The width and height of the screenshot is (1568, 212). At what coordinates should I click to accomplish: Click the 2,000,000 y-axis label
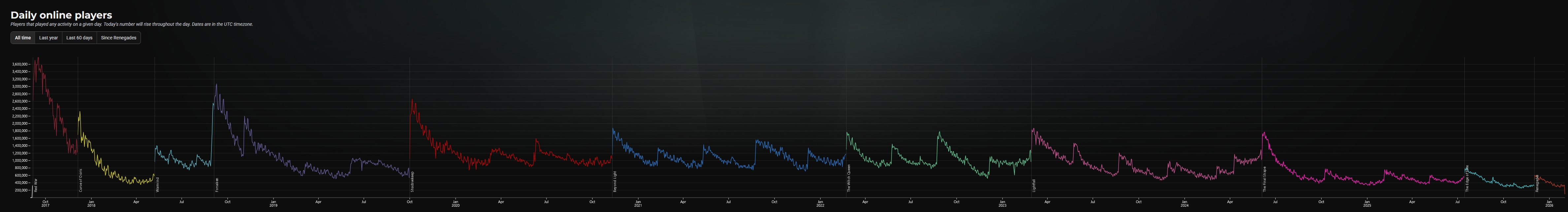click(20, 123)
